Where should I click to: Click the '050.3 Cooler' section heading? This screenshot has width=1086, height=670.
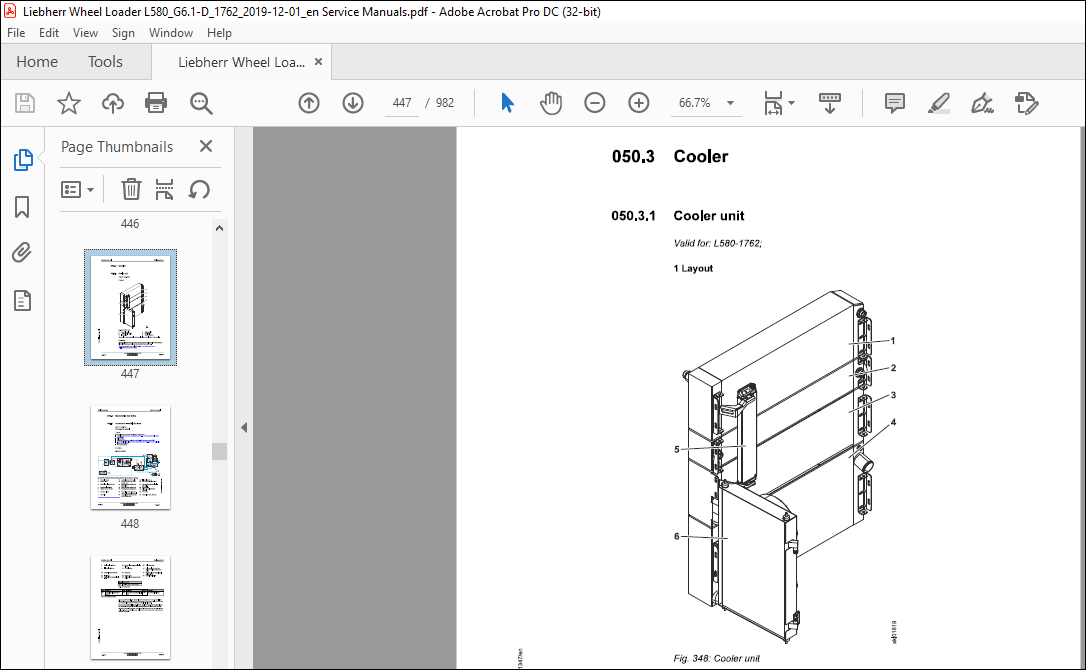pyautogui.click(x=670, y=157)
